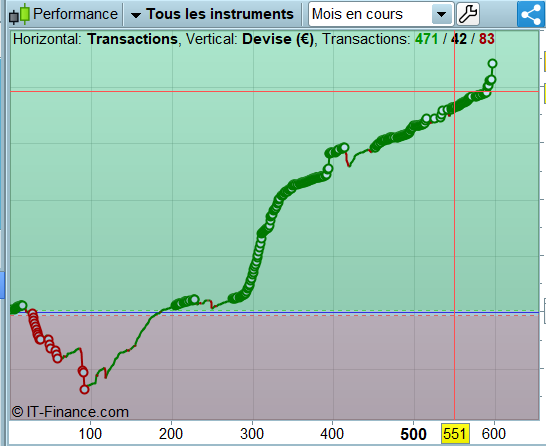Click the Devise (€) vertical axis label
The height and width of the screenshot is (446, 546).
(x=278, y=39)
